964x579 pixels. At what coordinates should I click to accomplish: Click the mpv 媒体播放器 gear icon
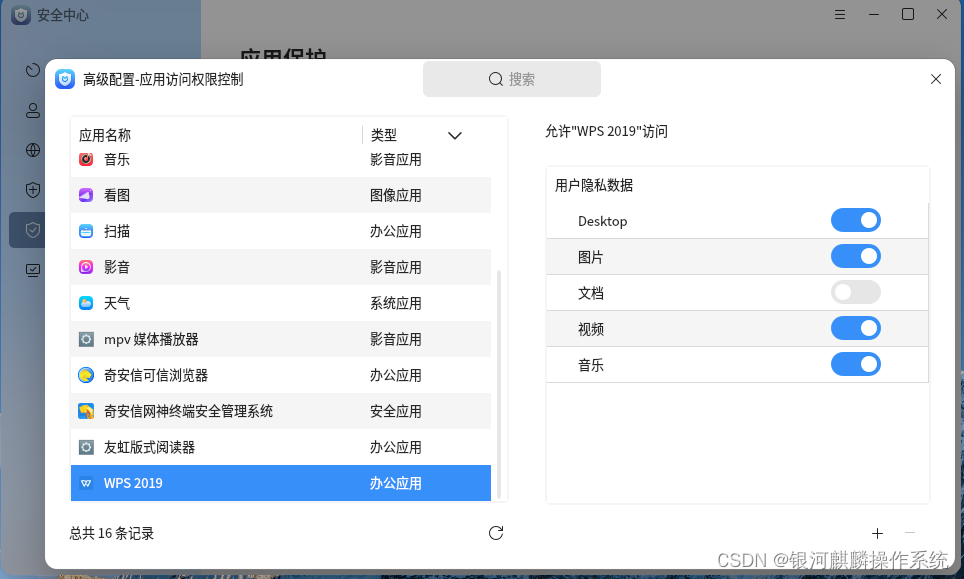[x=86, y=339]
